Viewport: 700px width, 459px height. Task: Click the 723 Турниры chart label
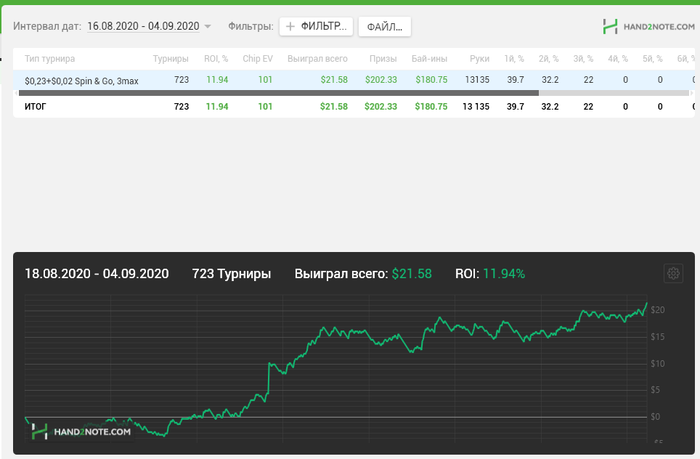click(x=231, y=273)
